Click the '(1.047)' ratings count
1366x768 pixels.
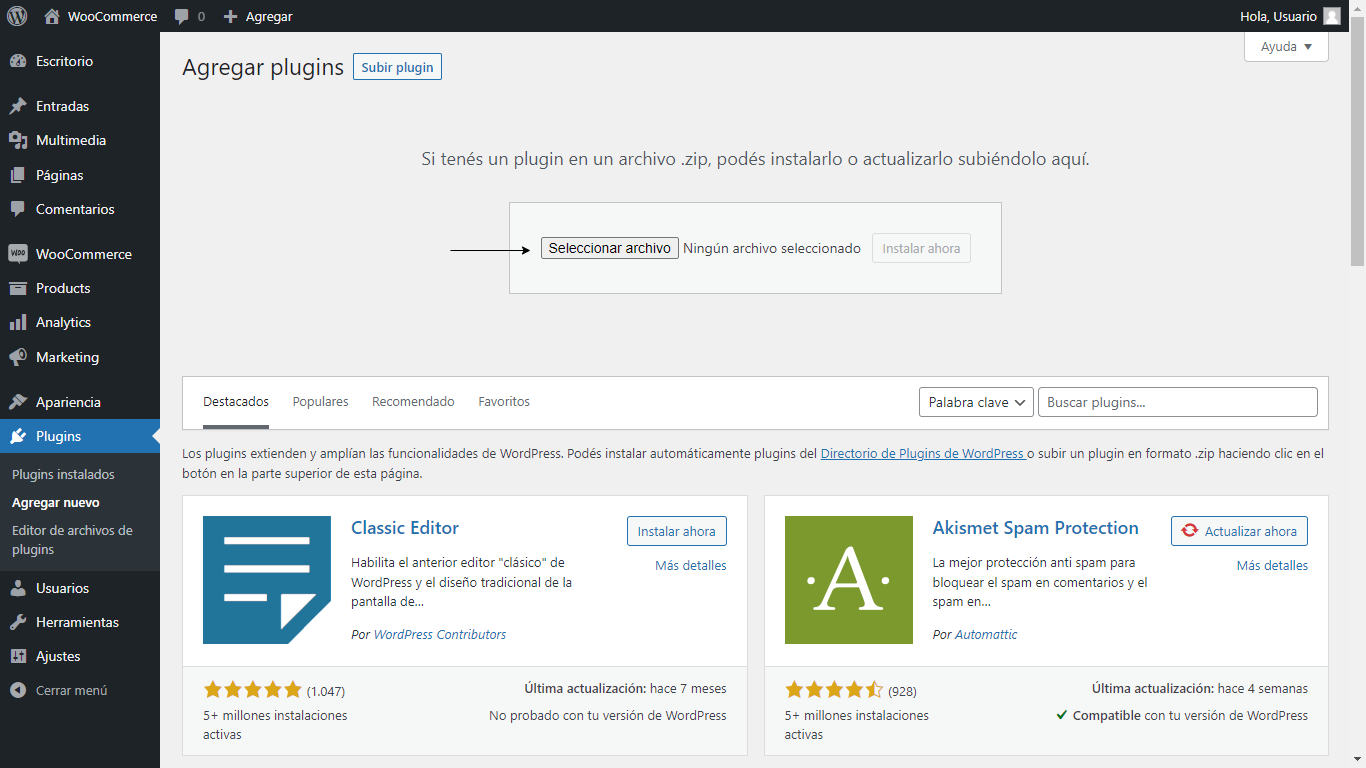[326, 691]
